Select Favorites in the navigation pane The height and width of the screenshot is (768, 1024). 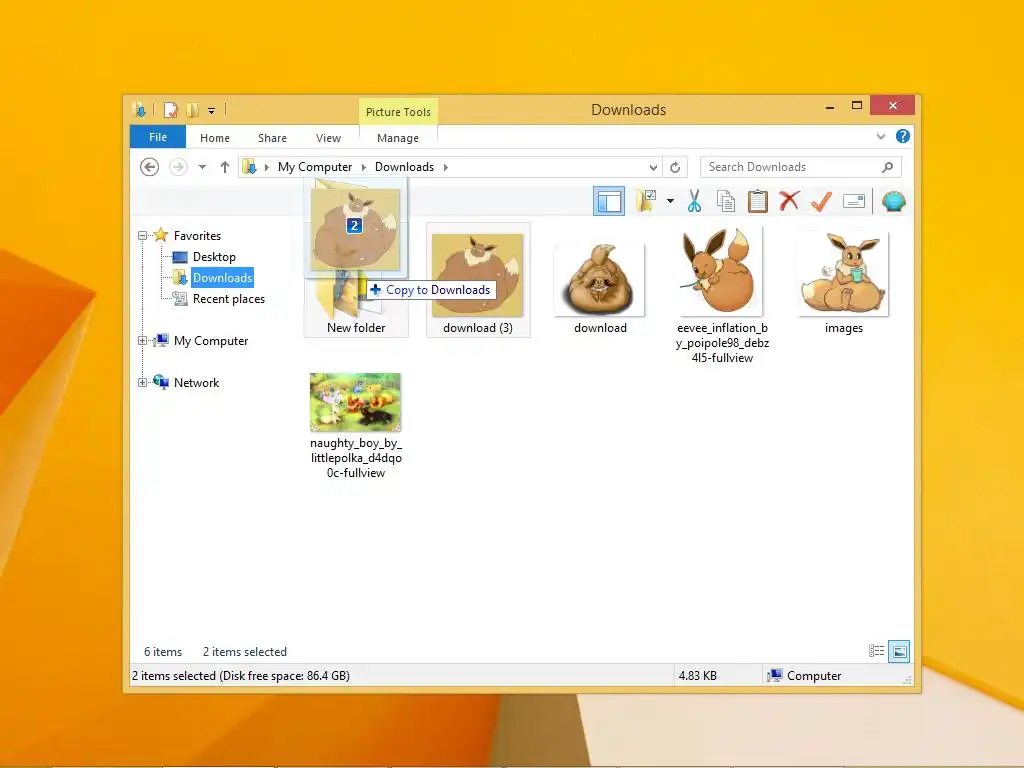coord(197,236)
